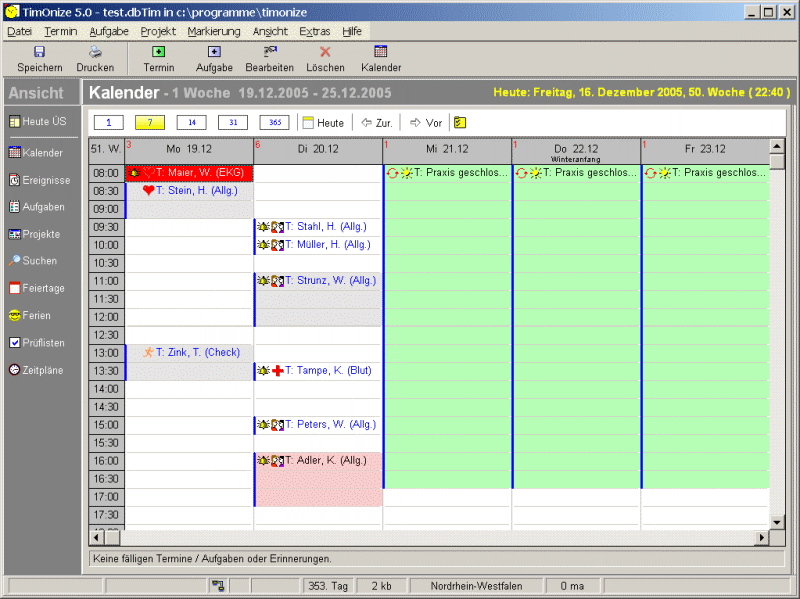Click 353. Tag in status bar
Viewport: 800px width, 599px height.
328,586
